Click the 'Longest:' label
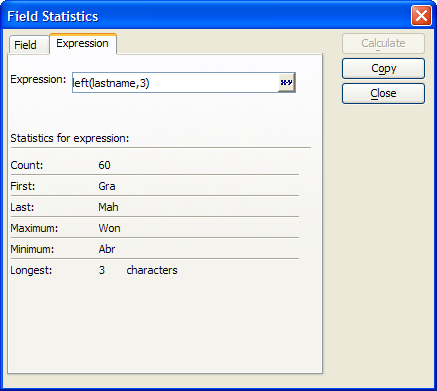Image resolution: width=437 pixels, height=391 pixels. pos(31,270)
